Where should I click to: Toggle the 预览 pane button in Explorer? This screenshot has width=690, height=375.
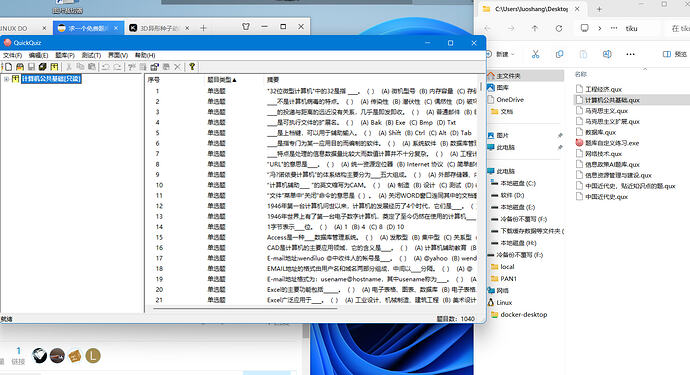[674, 54]
